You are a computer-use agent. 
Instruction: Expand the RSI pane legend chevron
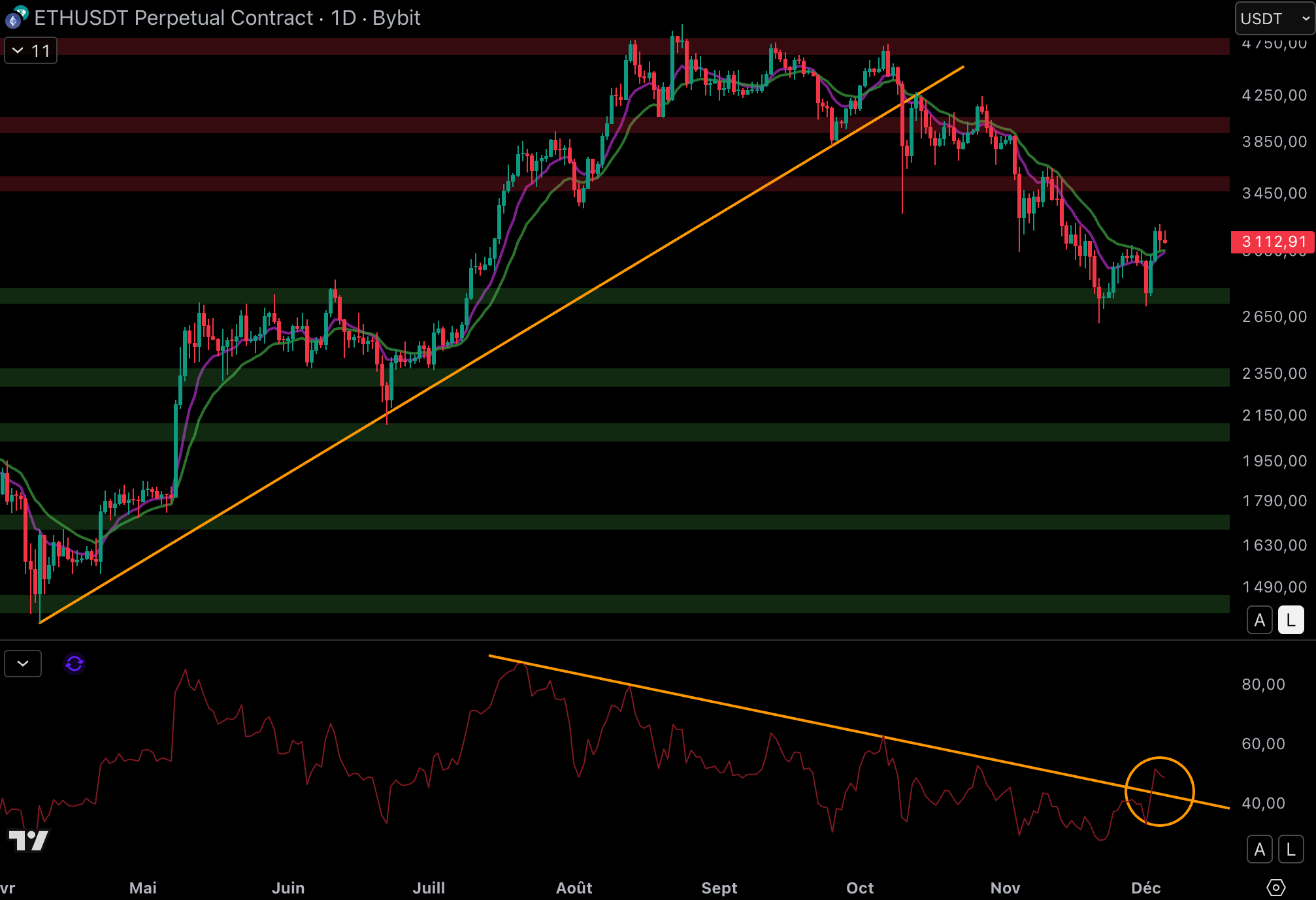23,664
